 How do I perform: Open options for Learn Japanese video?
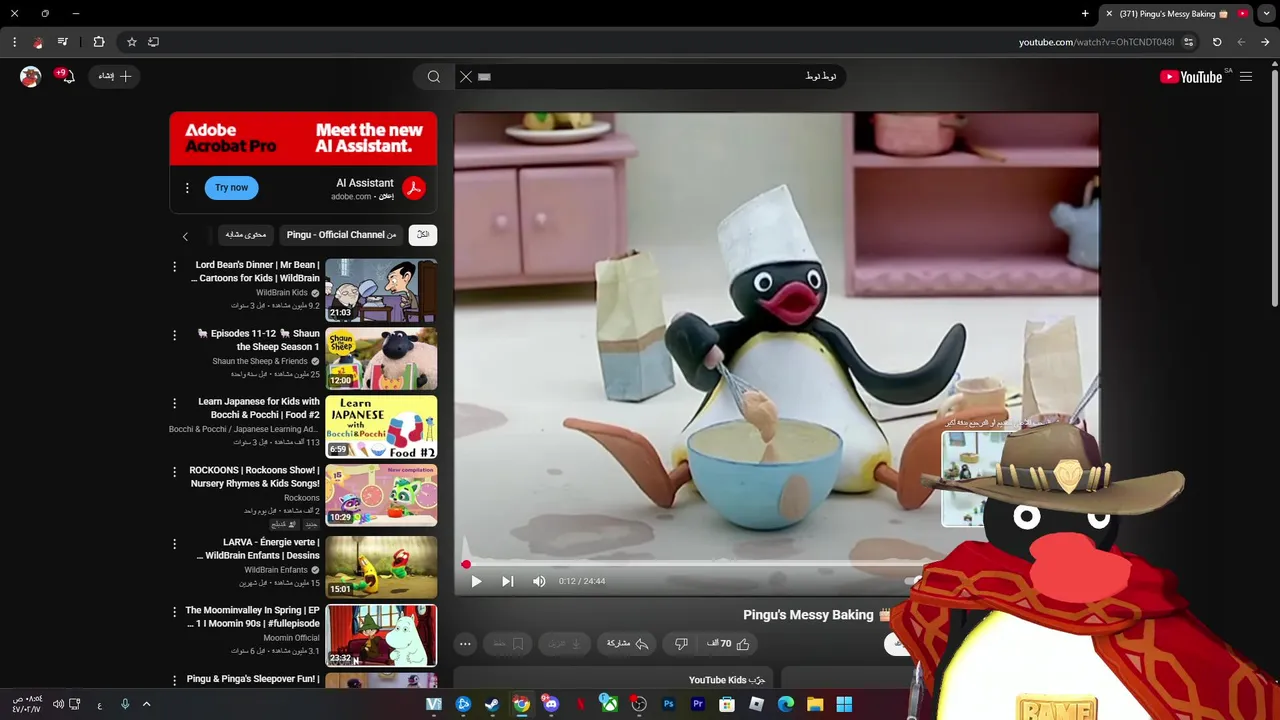(174, 403)
